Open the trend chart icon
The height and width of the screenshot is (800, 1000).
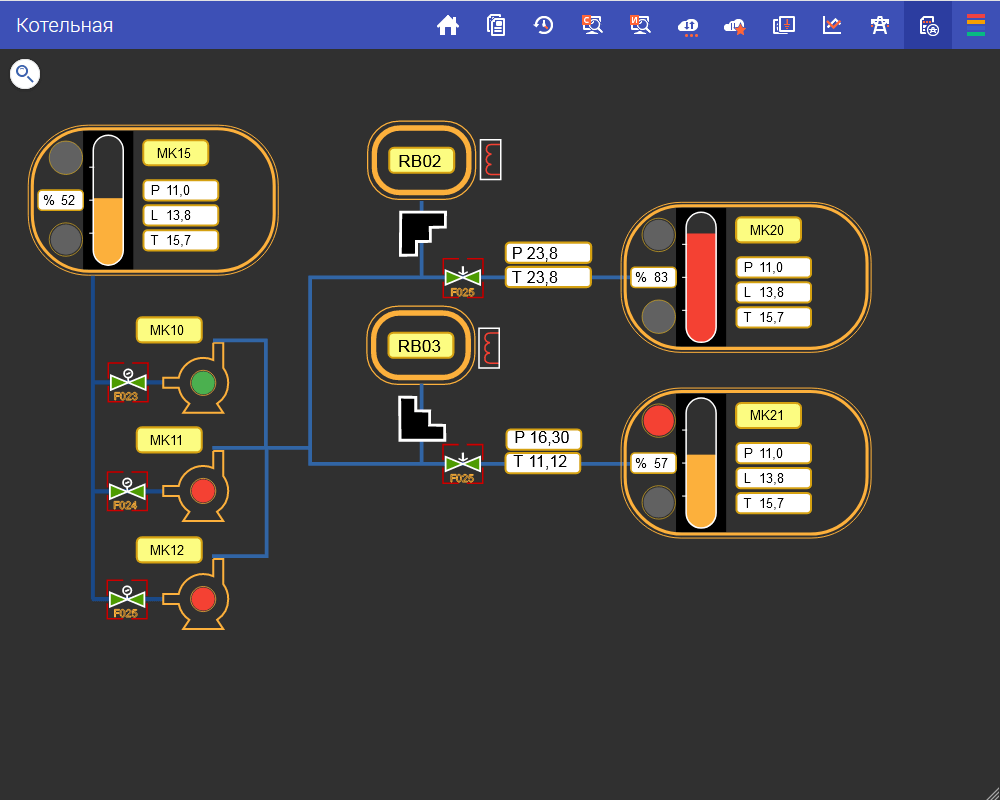click(x=832, y=25)
